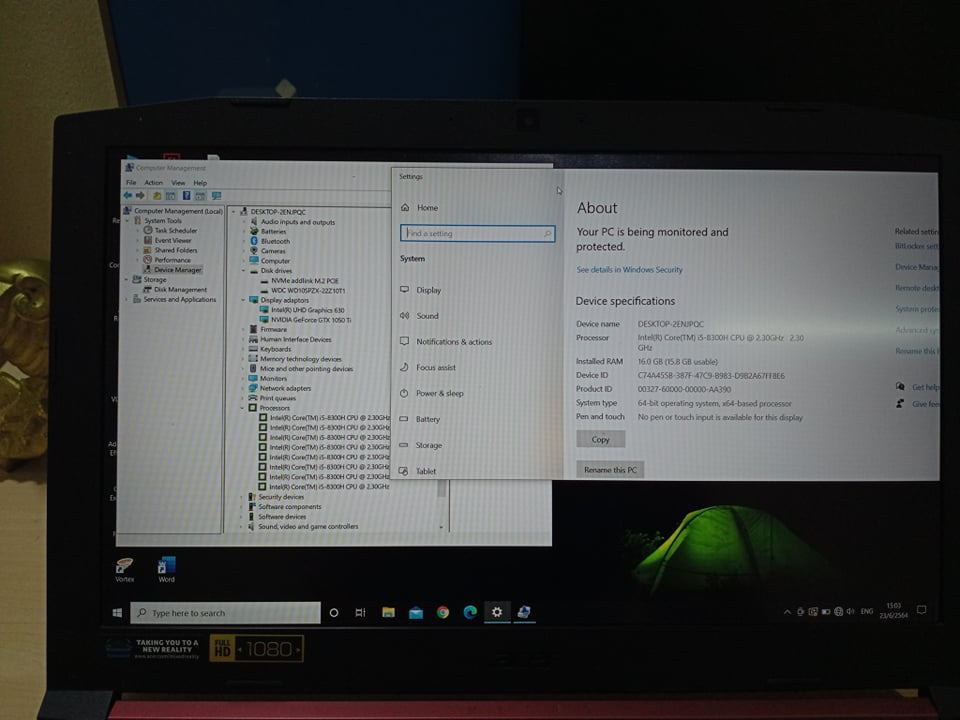
Task: Open the Vortex desktop shortcut
Action: [125, 569]
